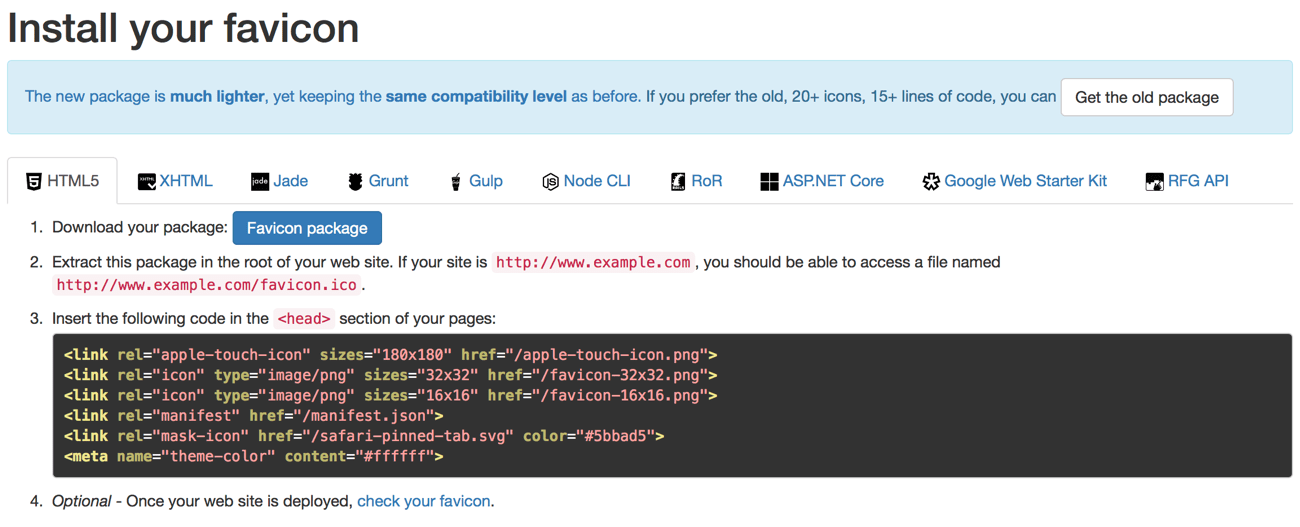Click the #5bbad5 color value in code

coord(618,436)
